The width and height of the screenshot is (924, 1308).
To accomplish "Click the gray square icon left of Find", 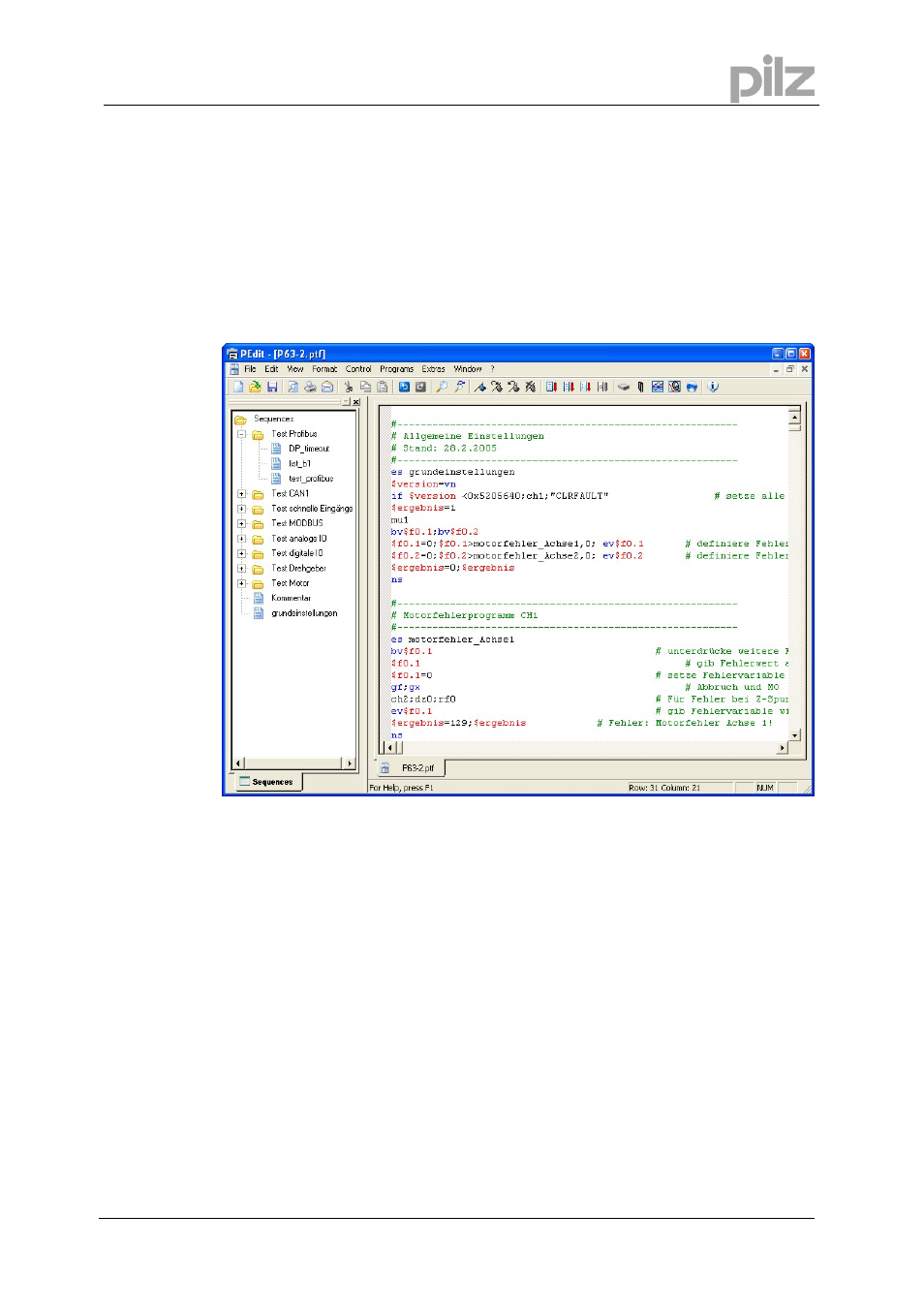I will point(420,387).
